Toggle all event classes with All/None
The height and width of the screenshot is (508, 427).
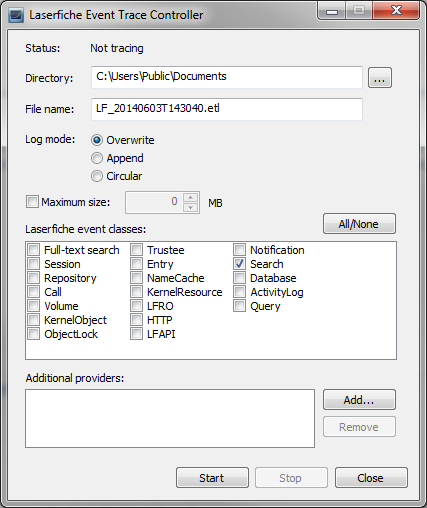pos(359,224)
